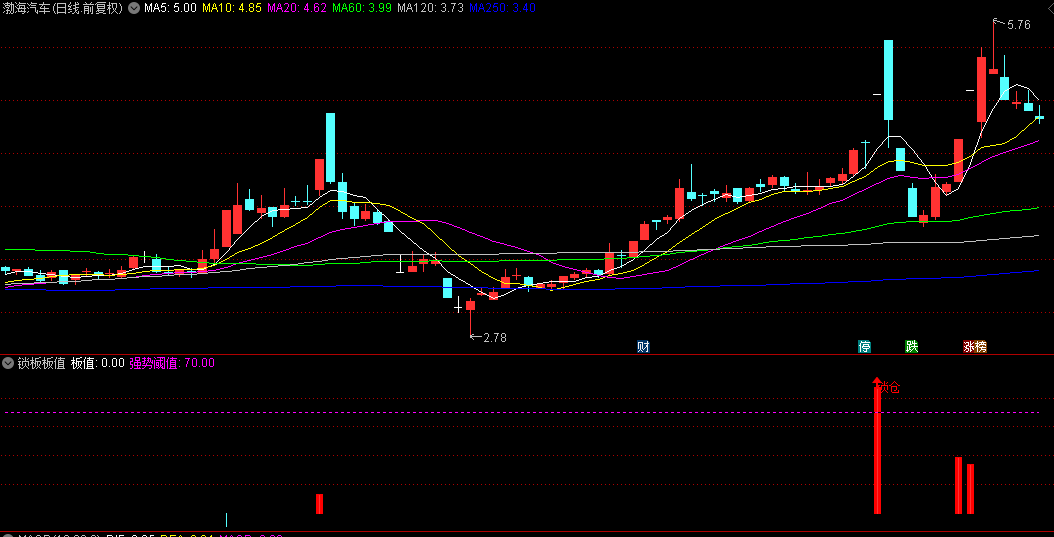Select the small cyan bar in 锁板板值 panel
The image size is (1054, 537).
pos(227,520)
